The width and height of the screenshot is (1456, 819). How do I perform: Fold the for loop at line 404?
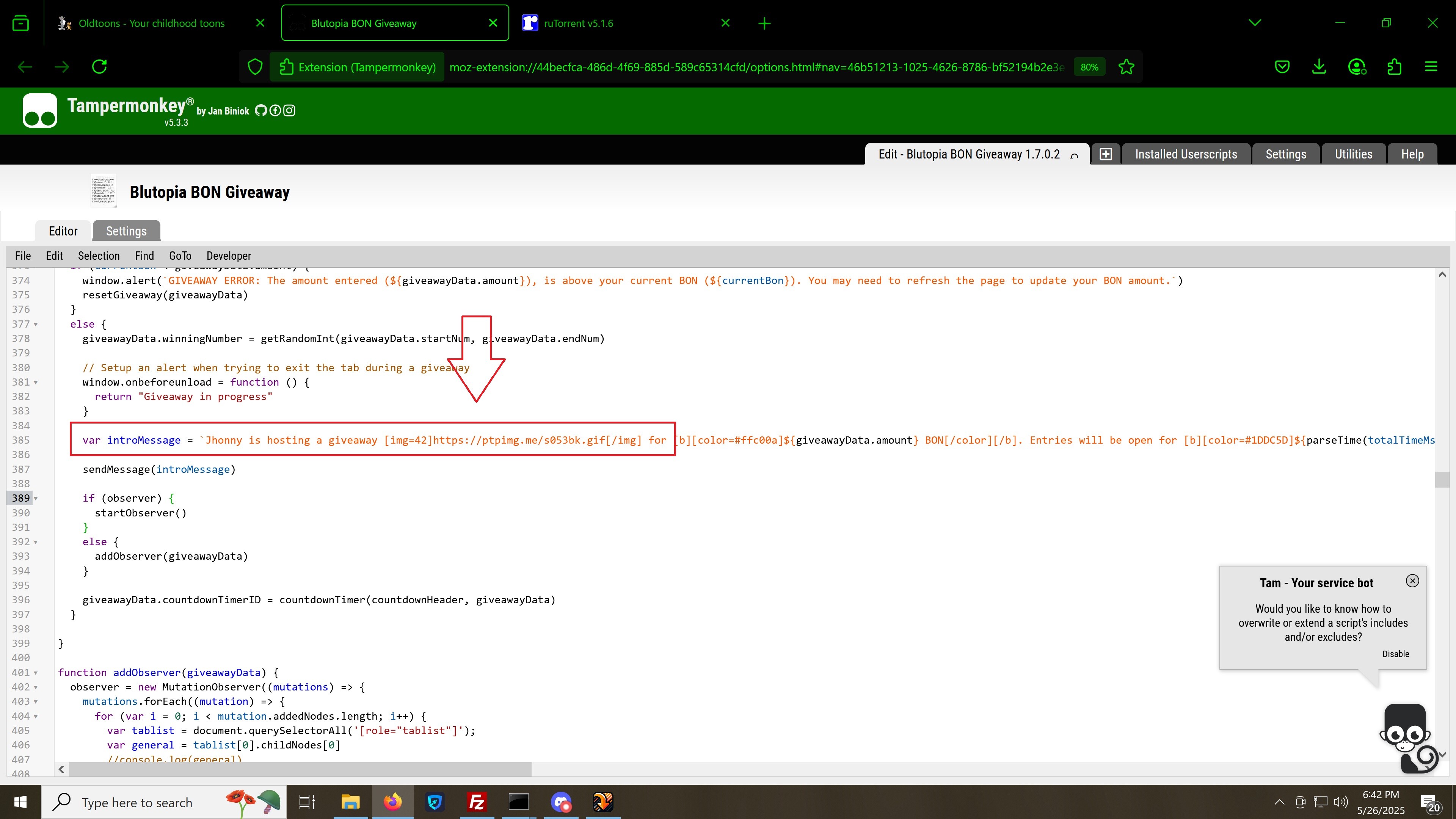36,717
